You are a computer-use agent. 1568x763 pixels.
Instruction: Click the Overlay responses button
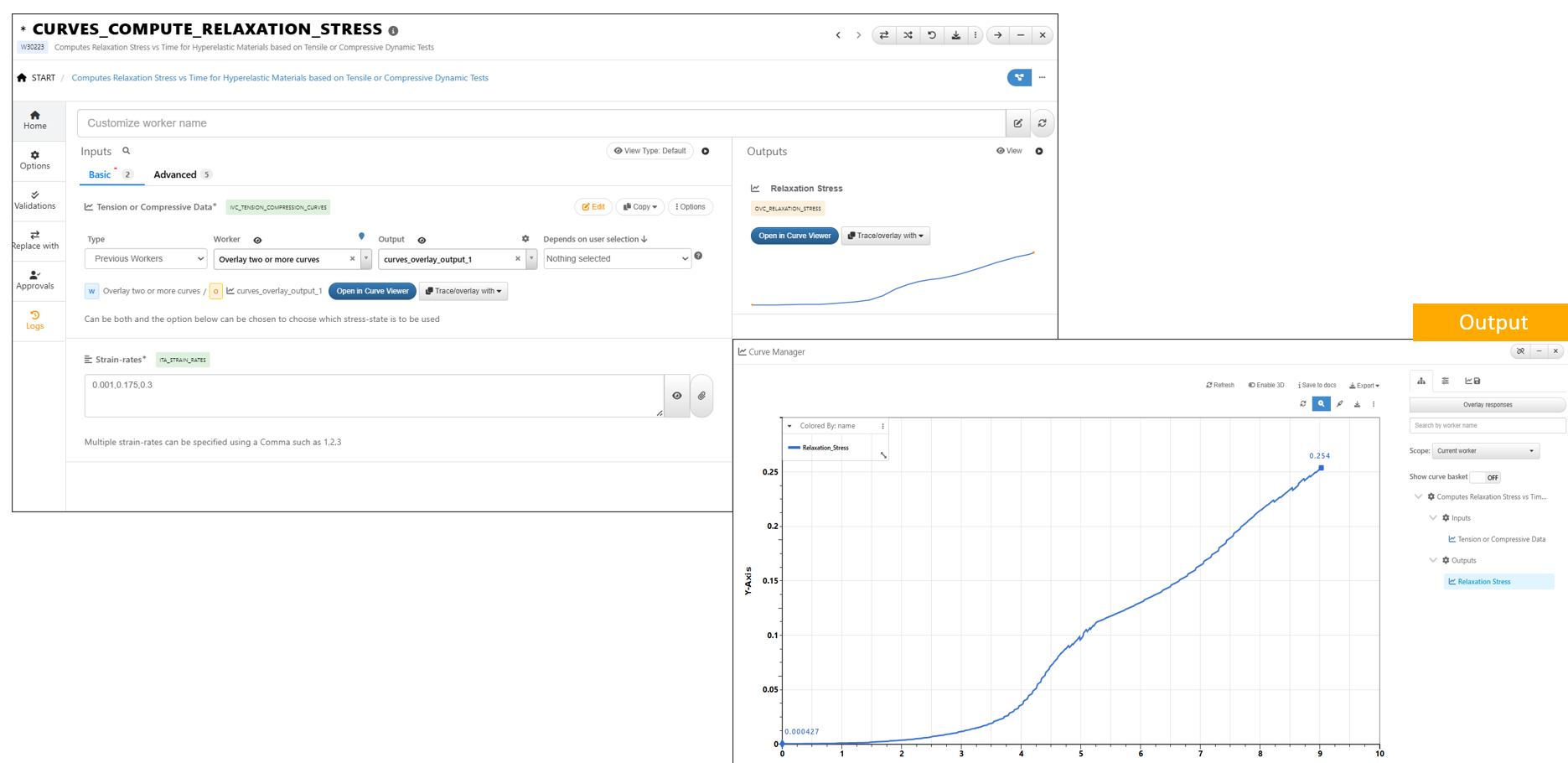1487,405
